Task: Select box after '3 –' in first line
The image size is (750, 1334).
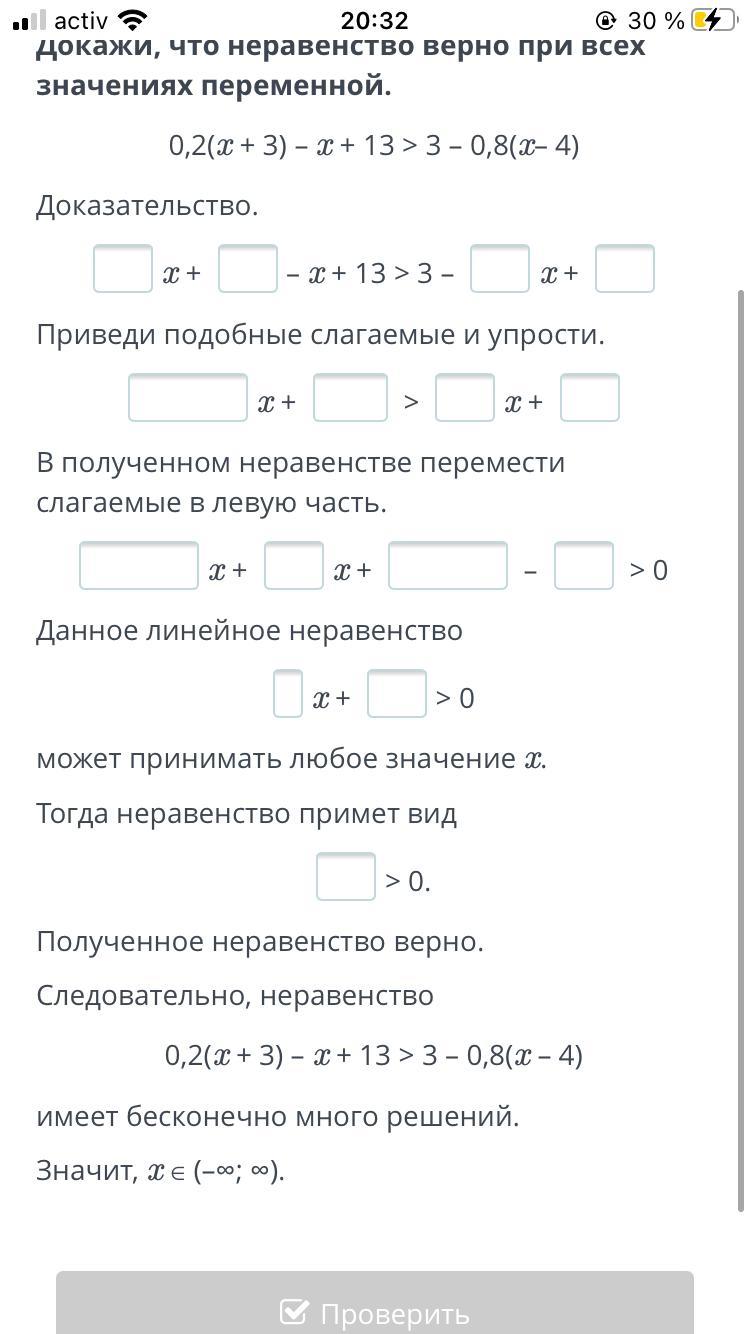Action: 500,268
